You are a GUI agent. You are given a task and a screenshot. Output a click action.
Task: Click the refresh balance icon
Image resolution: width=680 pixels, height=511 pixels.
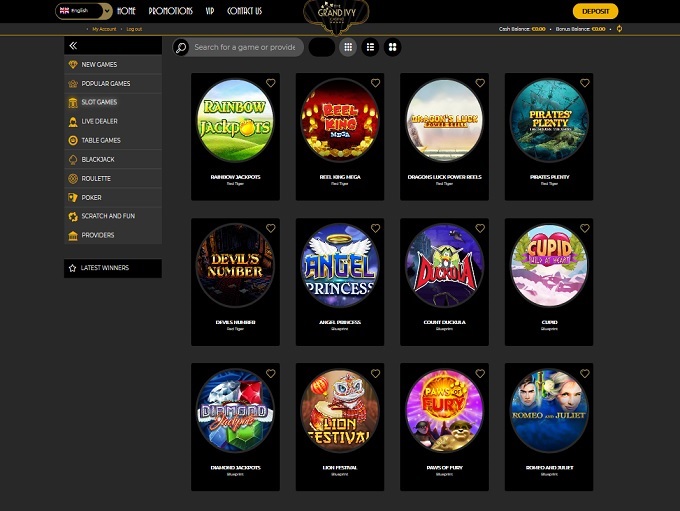(619, 29)
